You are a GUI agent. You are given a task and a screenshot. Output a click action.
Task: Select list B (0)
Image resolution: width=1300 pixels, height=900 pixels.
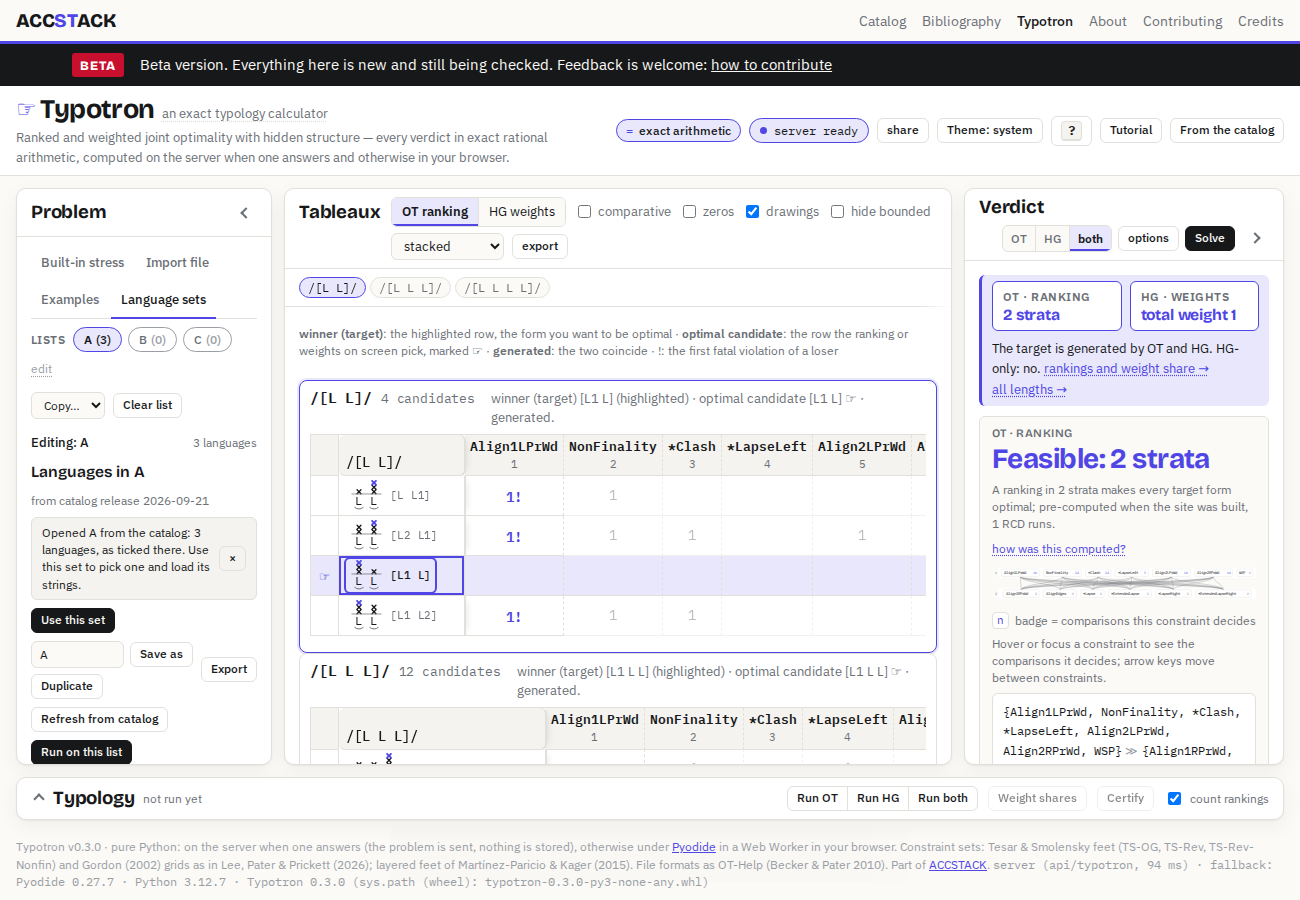click(152, 340)
